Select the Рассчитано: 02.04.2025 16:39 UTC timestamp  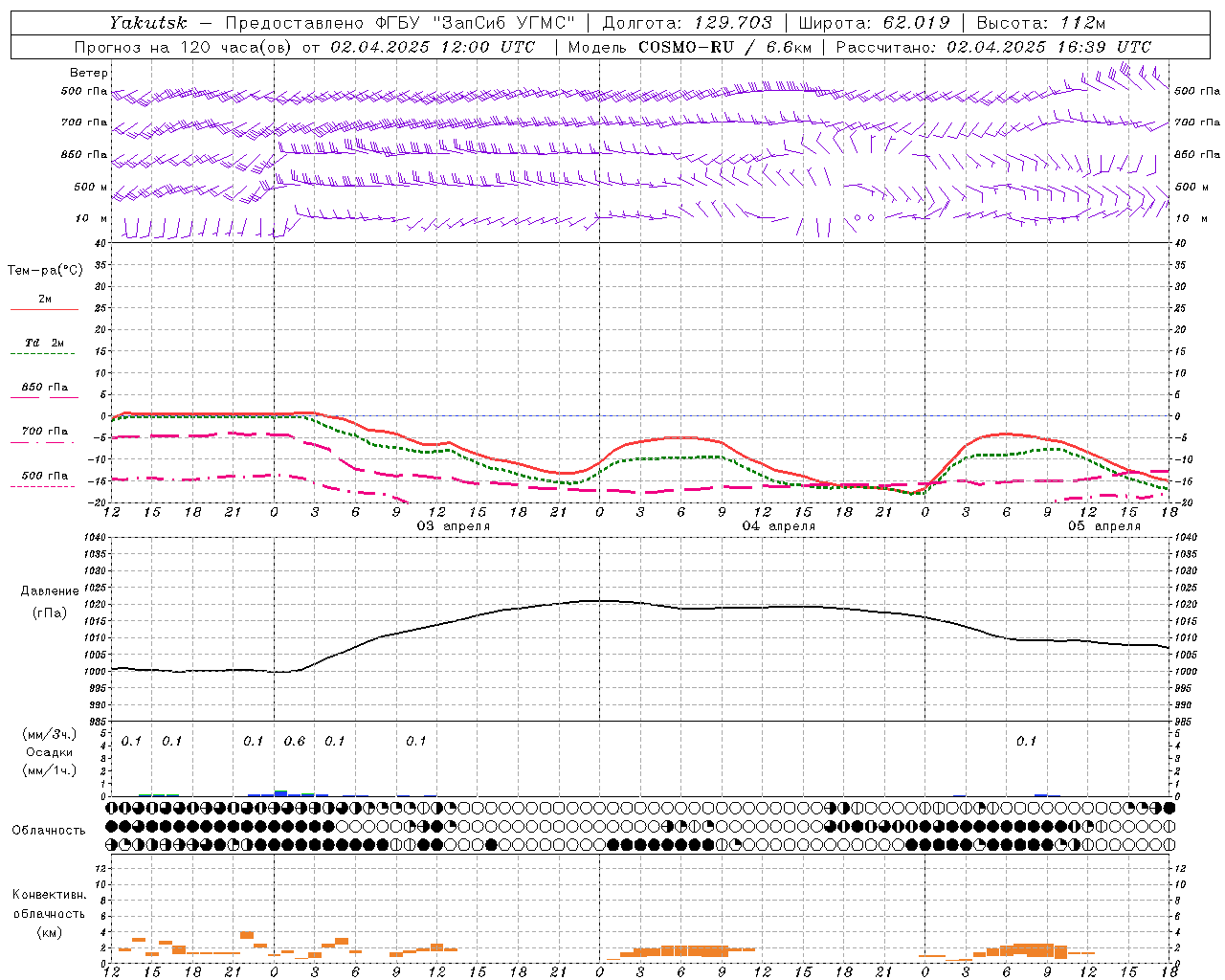[993, 47]
